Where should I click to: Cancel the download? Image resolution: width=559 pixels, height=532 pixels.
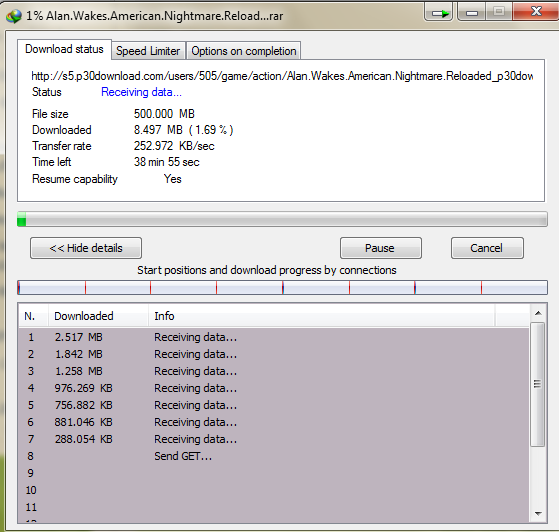(487, 248)
